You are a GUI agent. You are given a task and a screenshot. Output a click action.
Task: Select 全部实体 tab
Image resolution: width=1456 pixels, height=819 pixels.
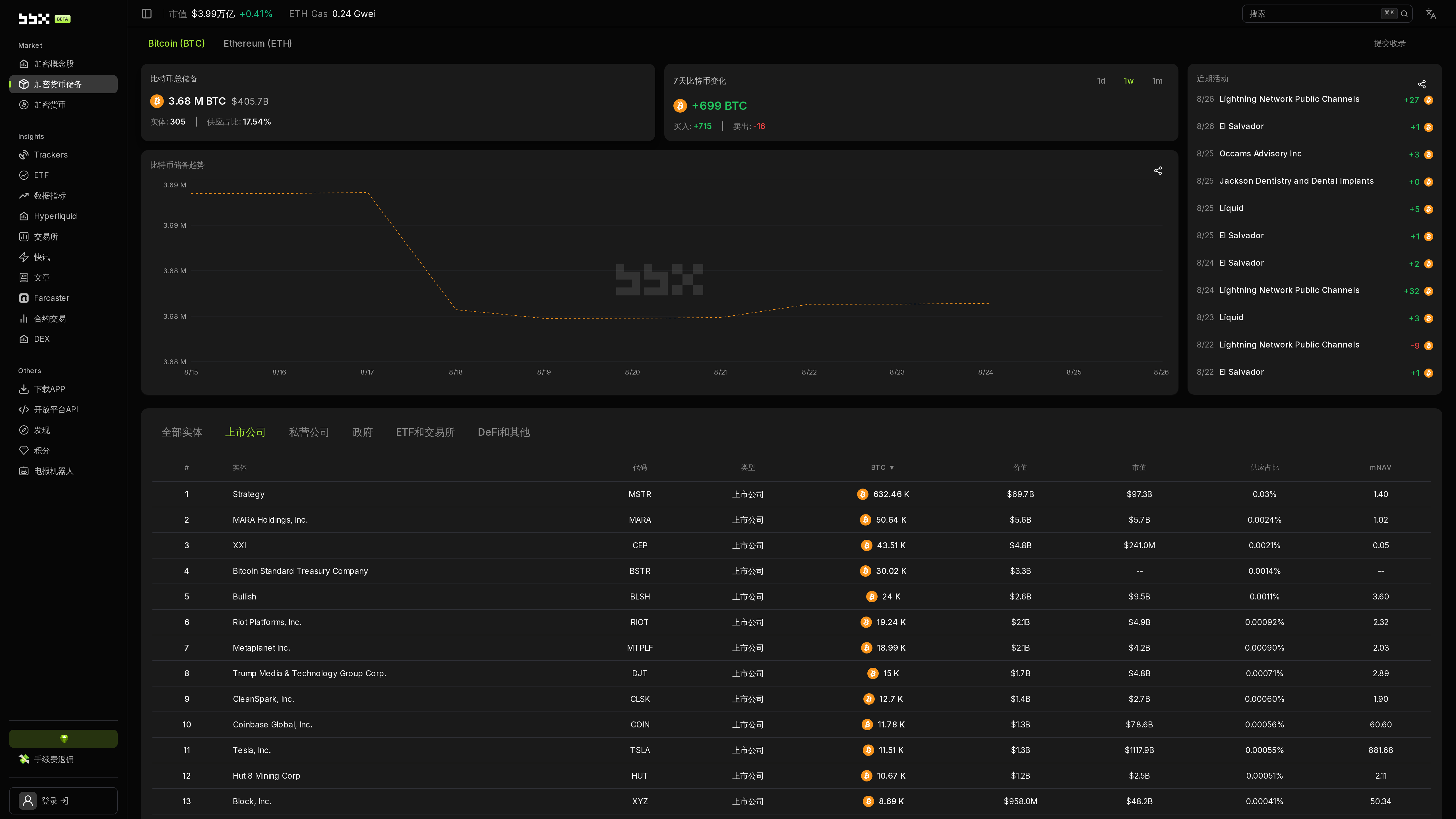pos(182,432)
